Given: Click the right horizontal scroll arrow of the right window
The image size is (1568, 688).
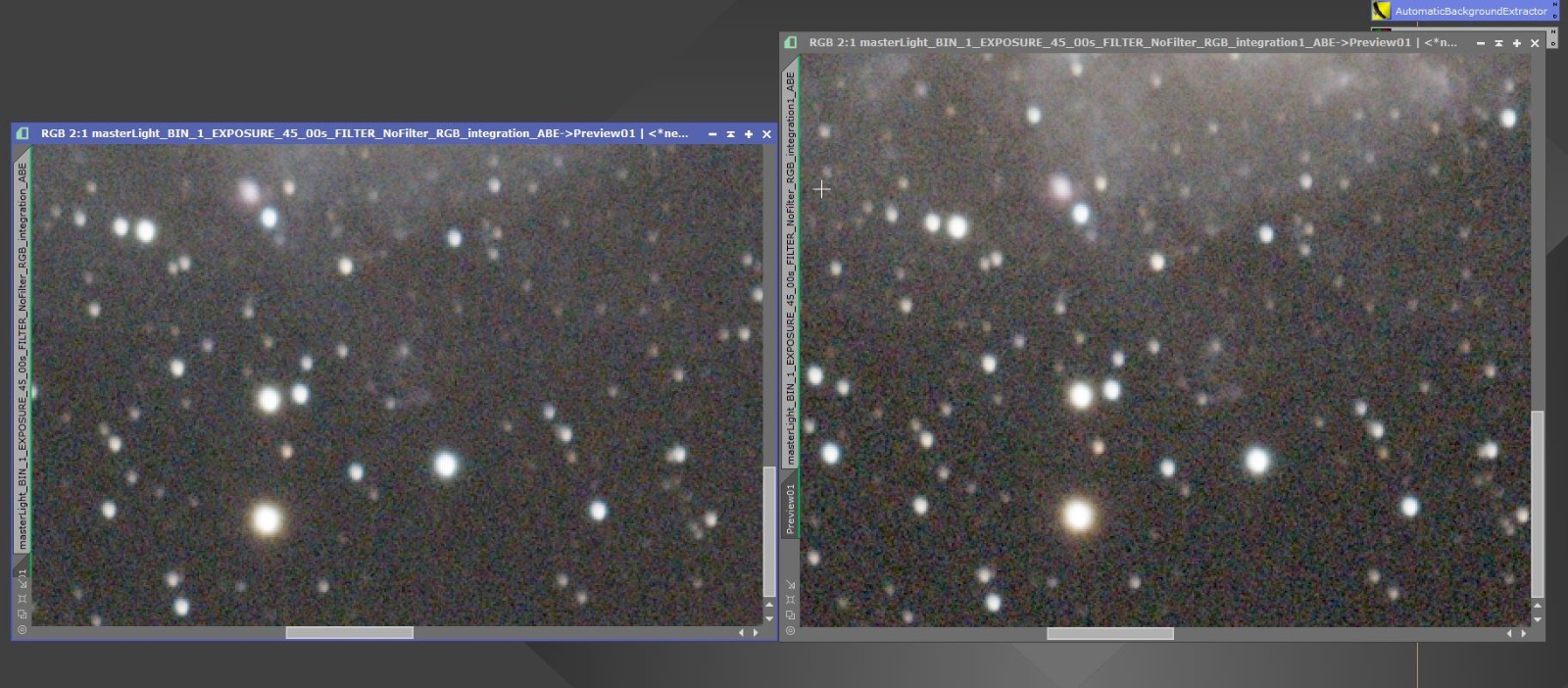Looking at the screenshot, I should click(x=1523, y=634).
